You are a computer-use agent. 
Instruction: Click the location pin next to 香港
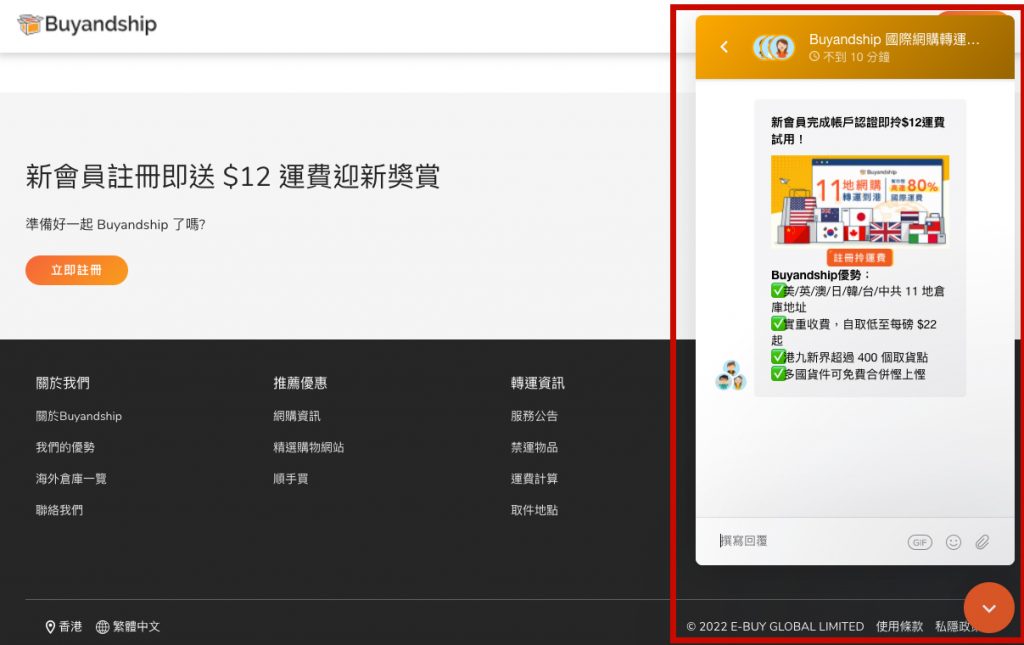click(x=50, y=627)
